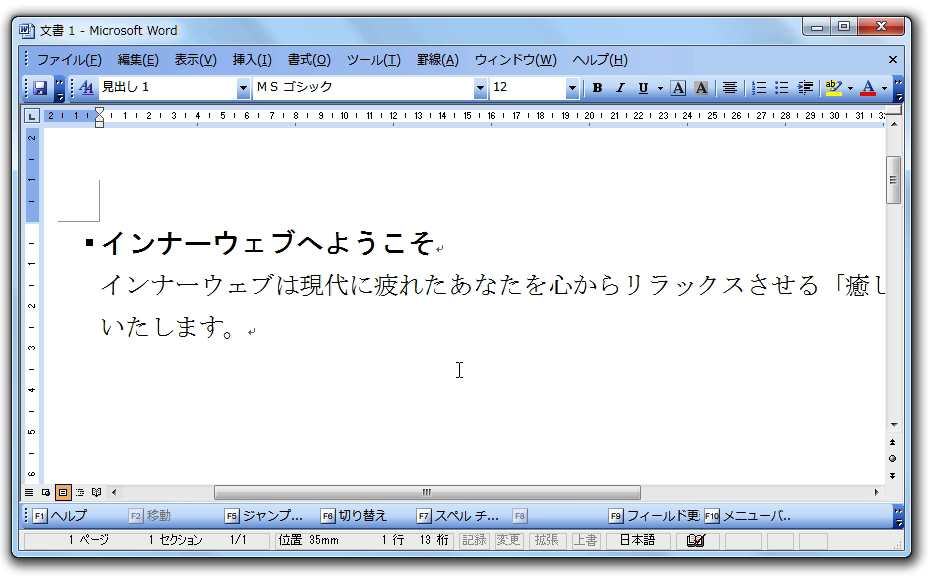Screen dimensions: 928x576
Task: Toggle the character border button
Action: (678, 88)
